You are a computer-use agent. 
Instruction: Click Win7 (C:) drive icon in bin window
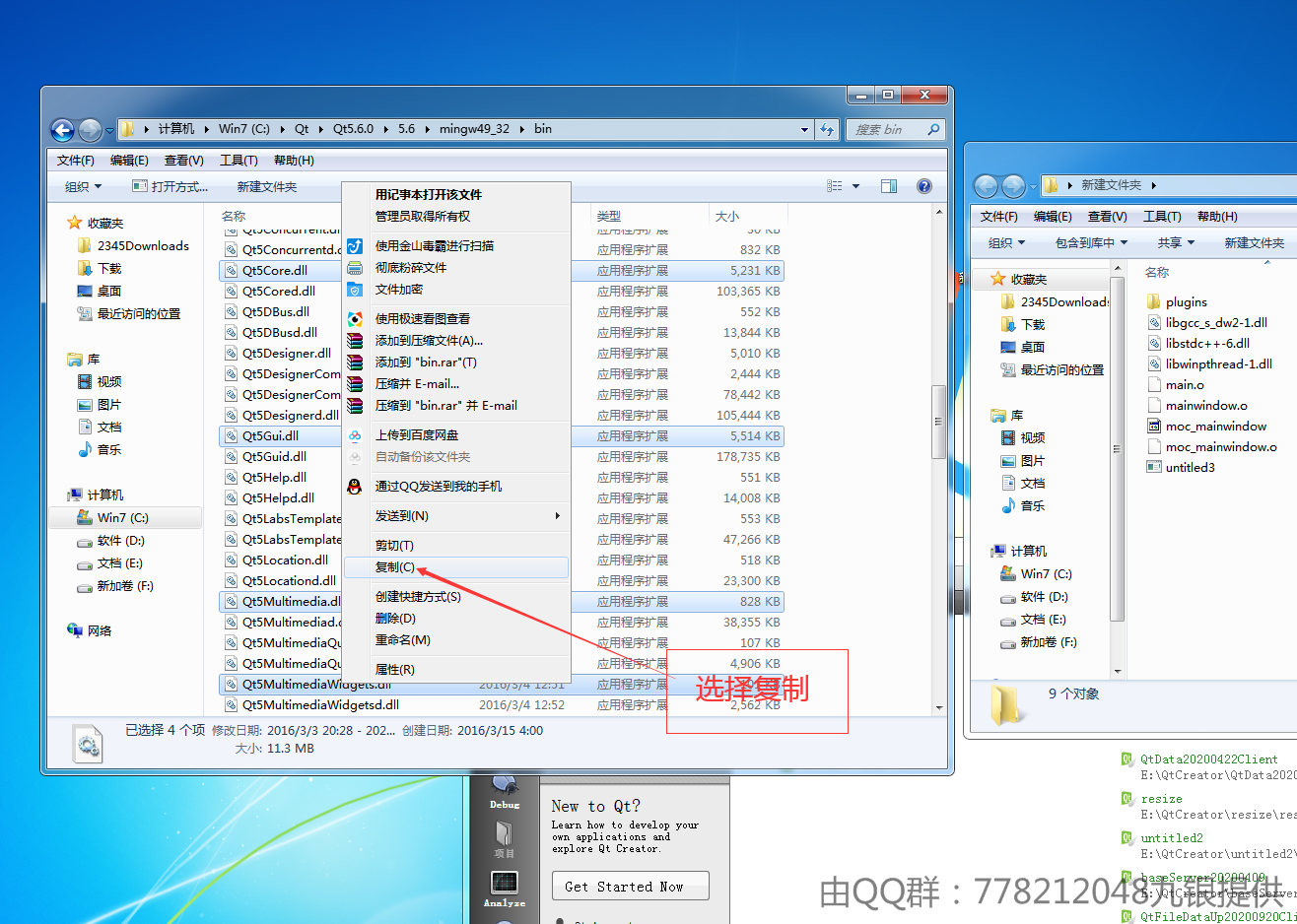pos(85,517)
